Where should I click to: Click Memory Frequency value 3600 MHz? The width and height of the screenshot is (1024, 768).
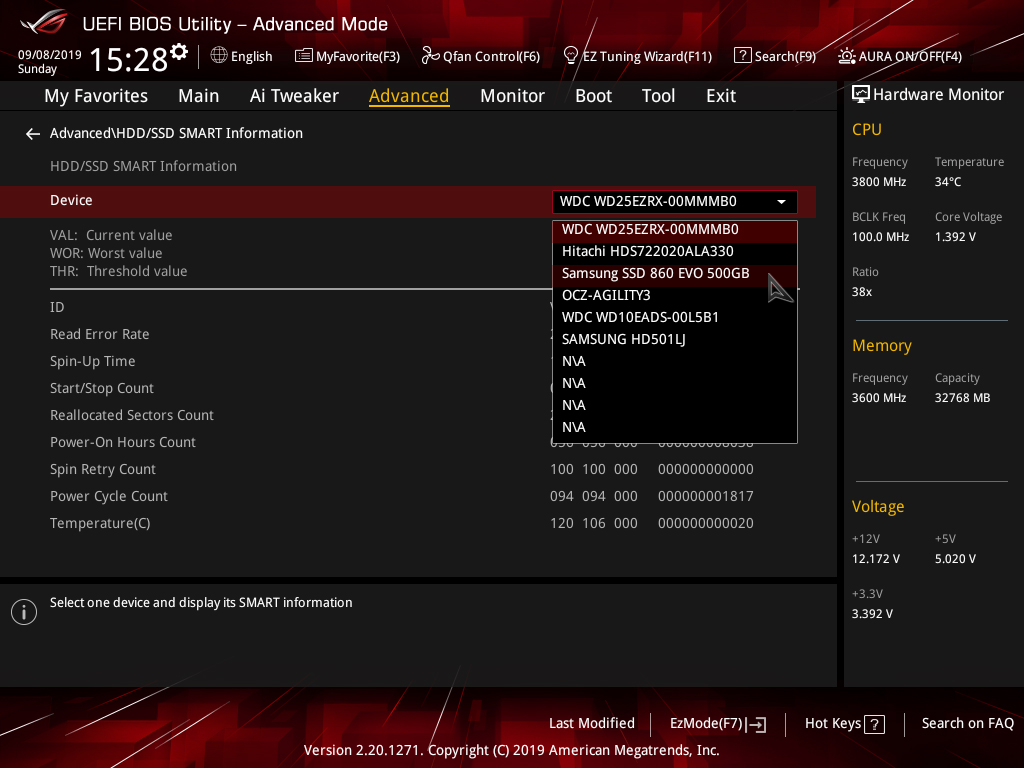pyautogui.click(x=879, y=398)
